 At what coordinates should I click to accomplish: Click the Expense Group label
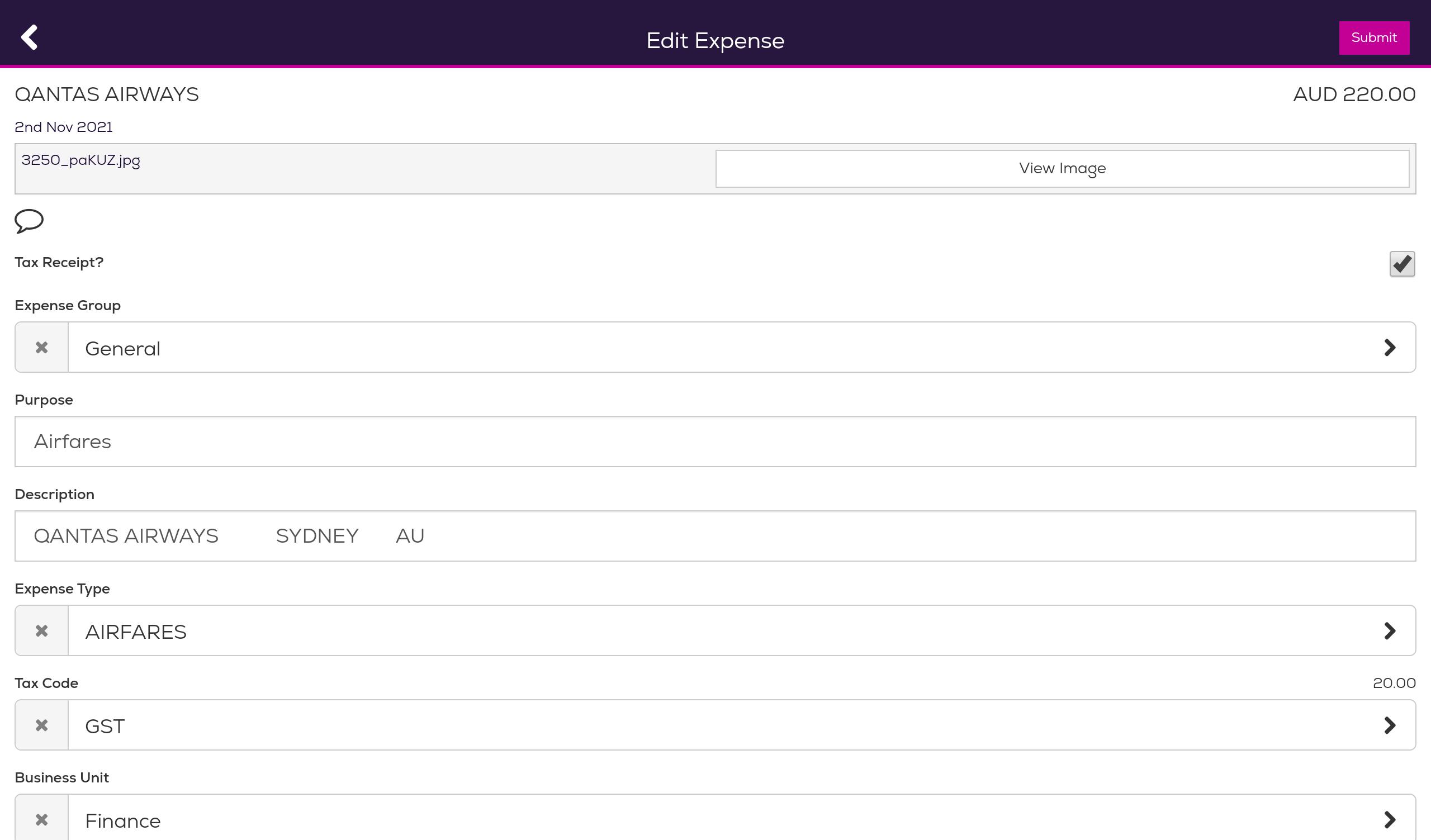68,305
